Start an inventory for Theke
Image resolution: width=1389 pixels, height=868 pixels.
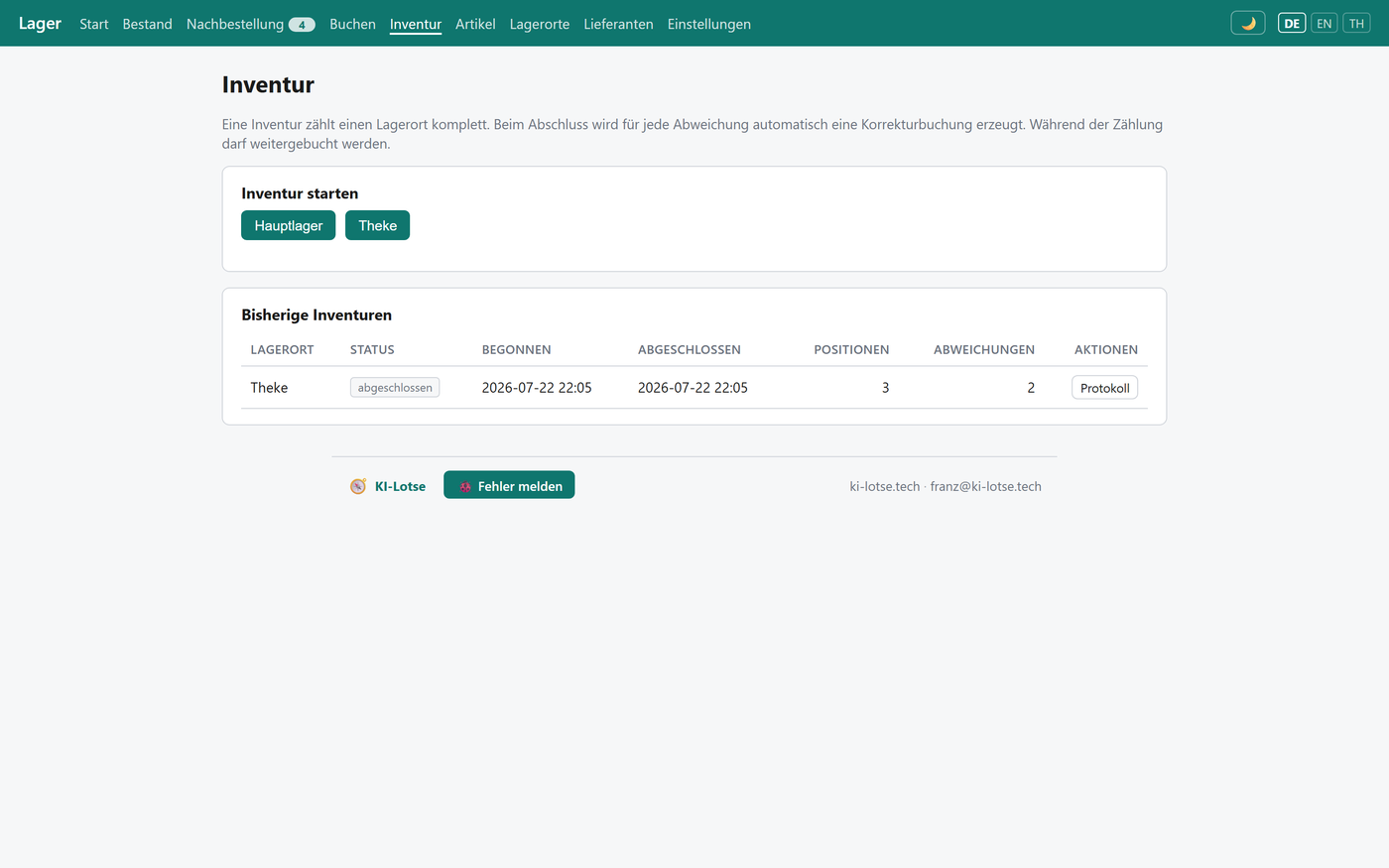click(x=377, y=225)
